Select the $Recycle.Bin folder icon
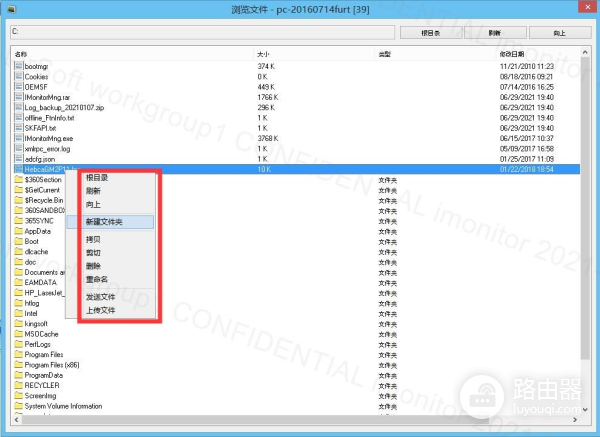The image size is (600, 437). 18,200
